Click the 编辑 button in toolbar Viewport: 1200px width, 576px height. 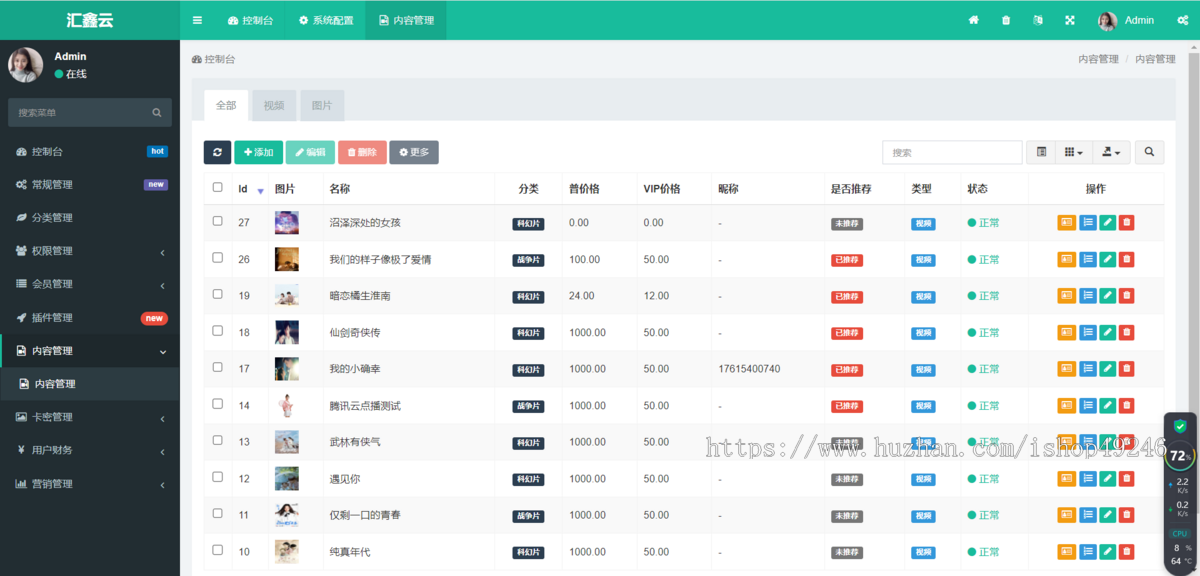click(310, 152)
